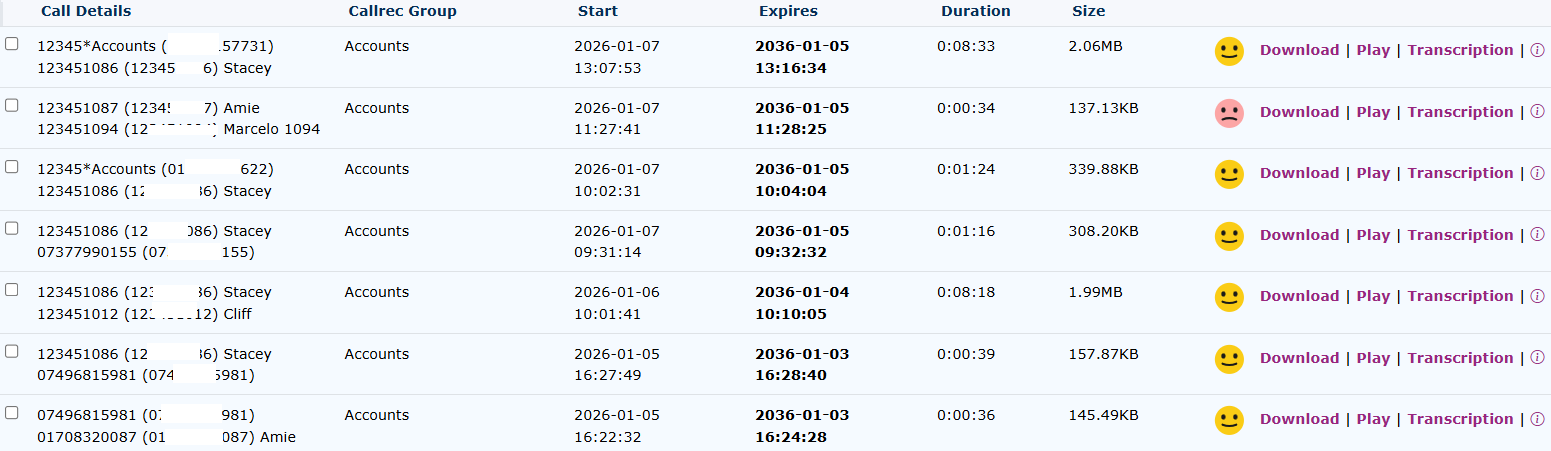Image resolution: width=1551 pixels, height=451 pixels.
Task: Click the smiley icon for the Cliff call
Action: point(1229,297)
